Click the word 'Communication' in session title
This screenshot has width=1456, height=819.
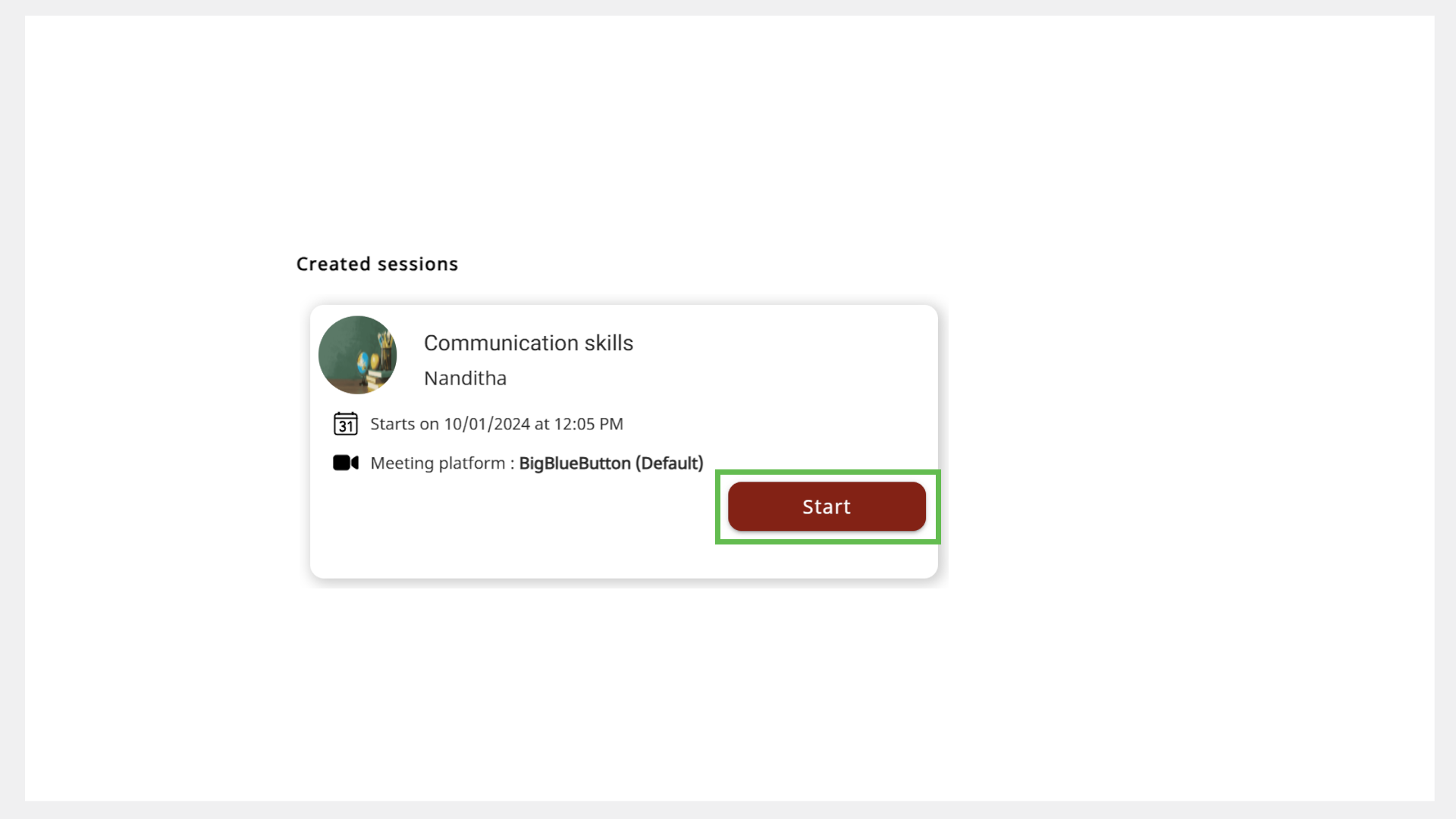[x=501, y=343]
